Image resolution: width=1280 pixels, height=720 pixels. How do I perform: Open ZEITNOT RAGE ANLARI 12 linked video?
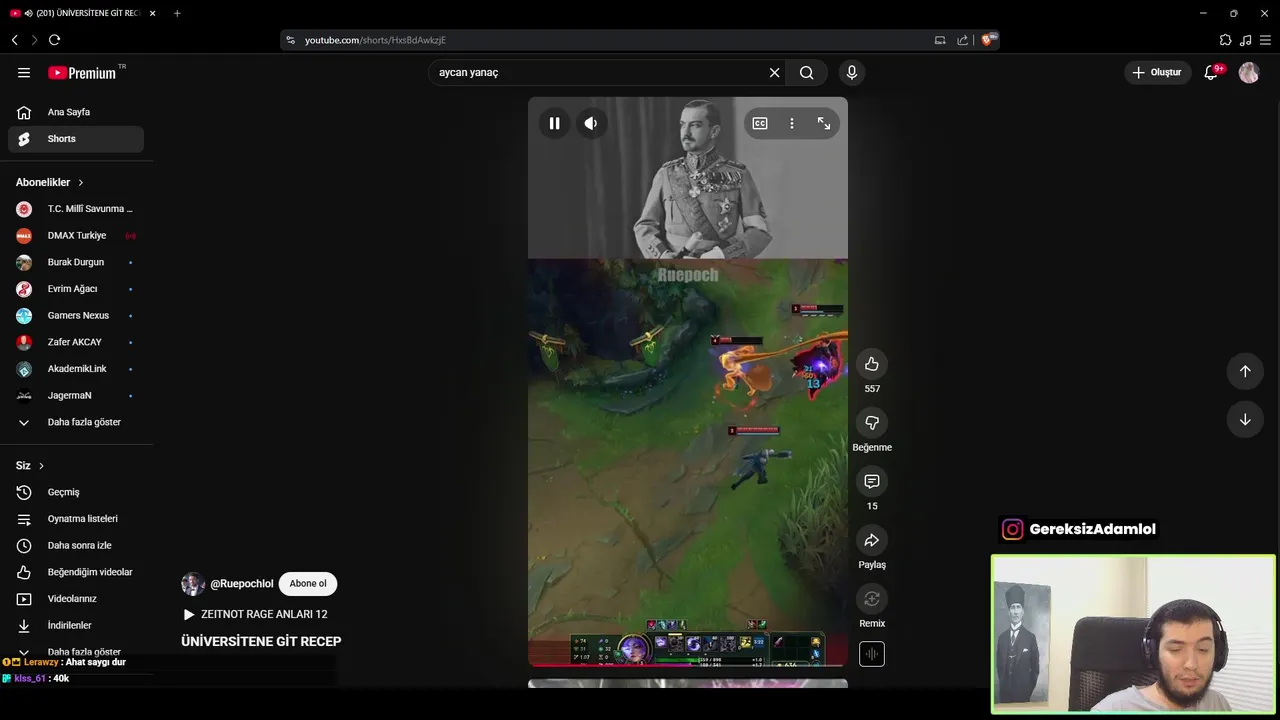(256, 614)
